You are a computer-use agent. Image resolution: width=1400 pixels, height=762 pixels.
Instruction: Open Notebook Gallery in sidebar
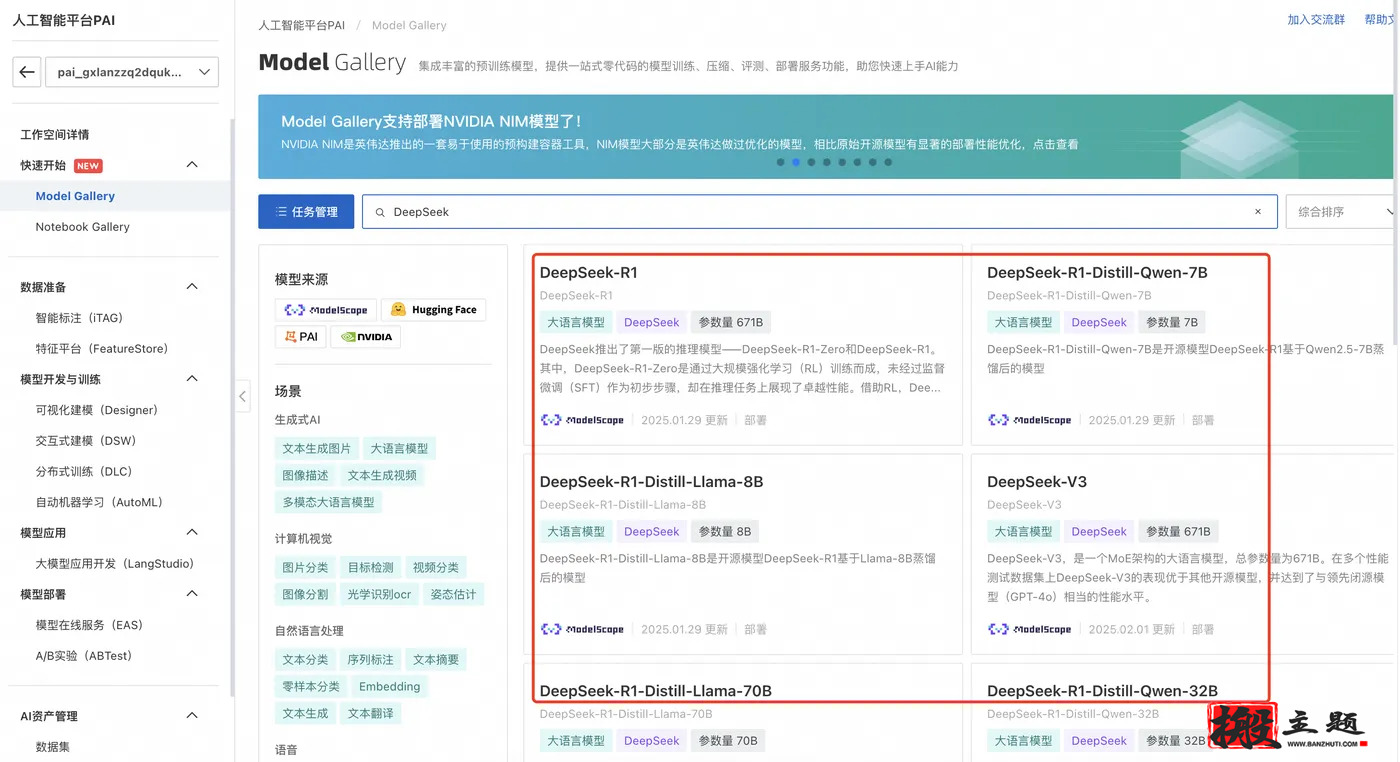(82, 227)
